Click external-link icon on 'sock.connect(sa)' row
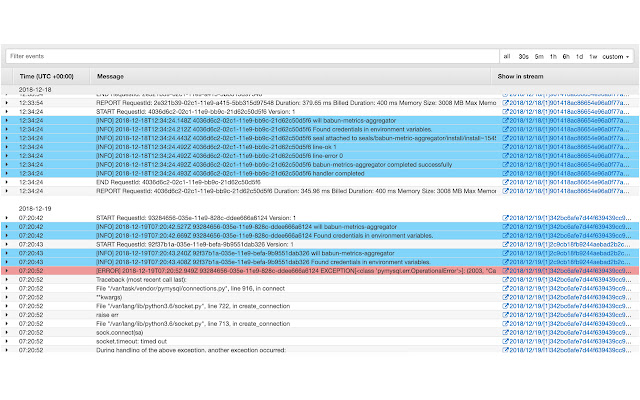This screenshot has height=400, width=640. click(x=505, y=333)
